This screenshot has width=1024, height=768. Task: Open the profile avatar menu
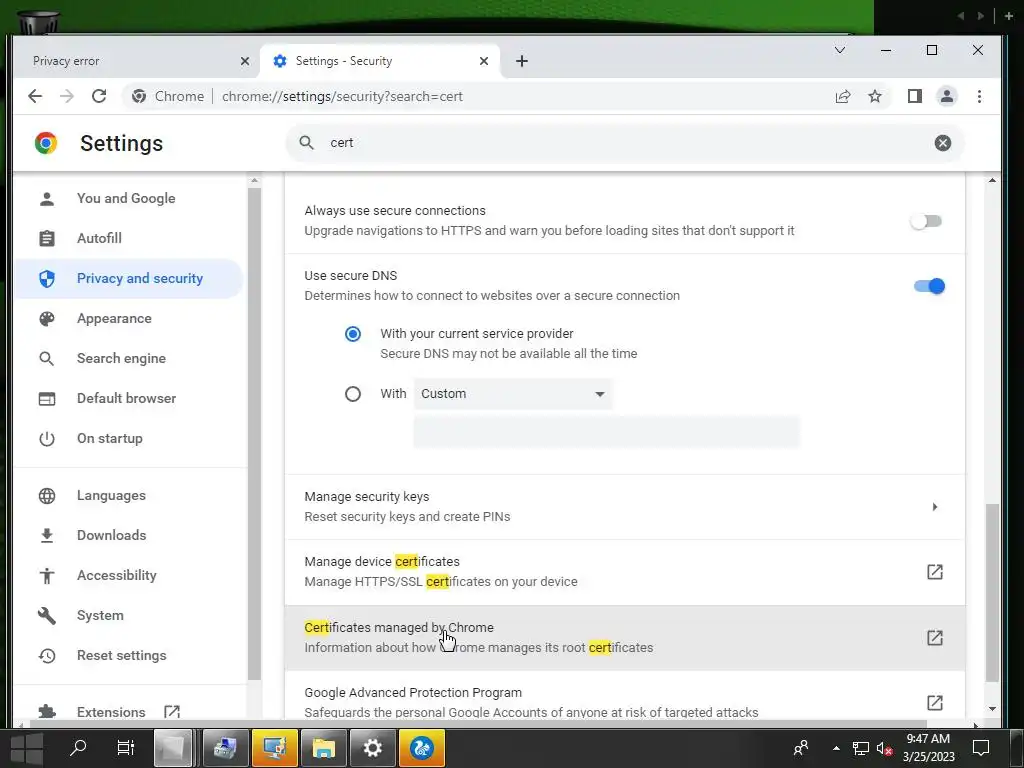point(947,97)
